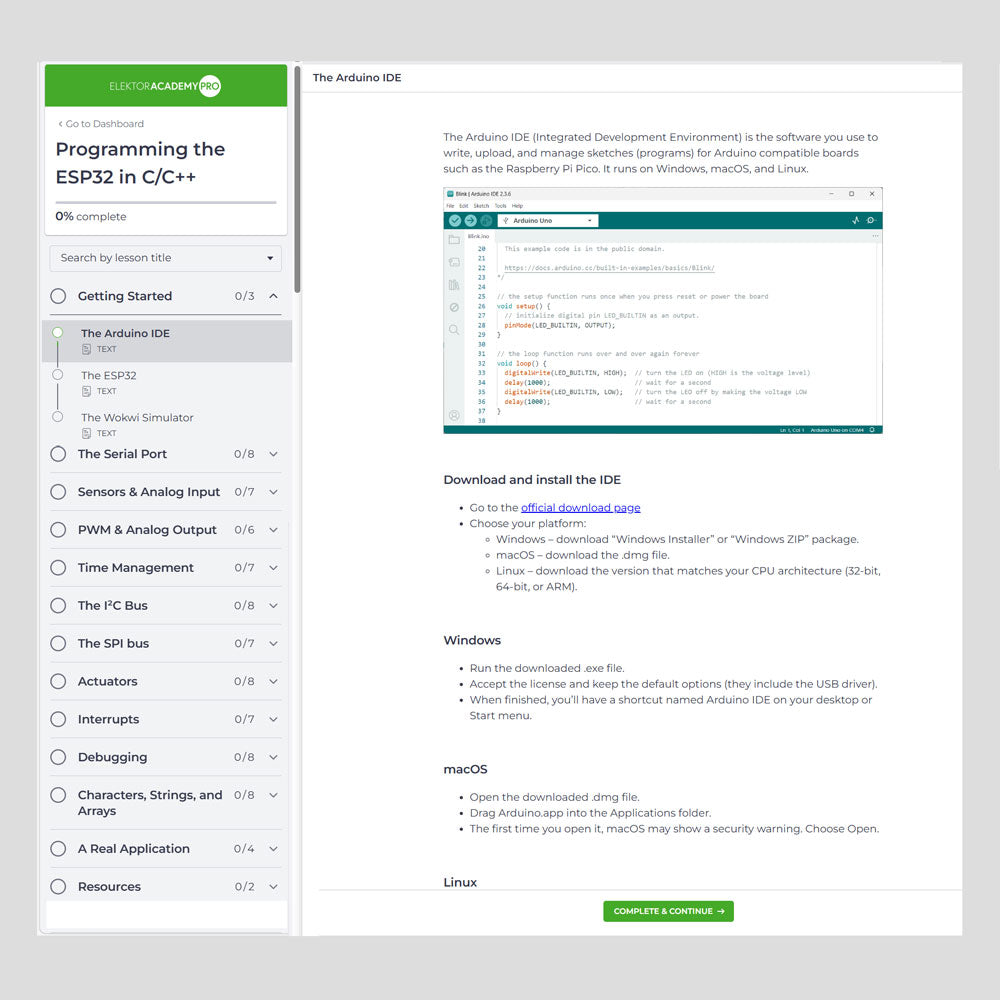Click the arrow icon on Complete & Continue

[x=721, y=912]
